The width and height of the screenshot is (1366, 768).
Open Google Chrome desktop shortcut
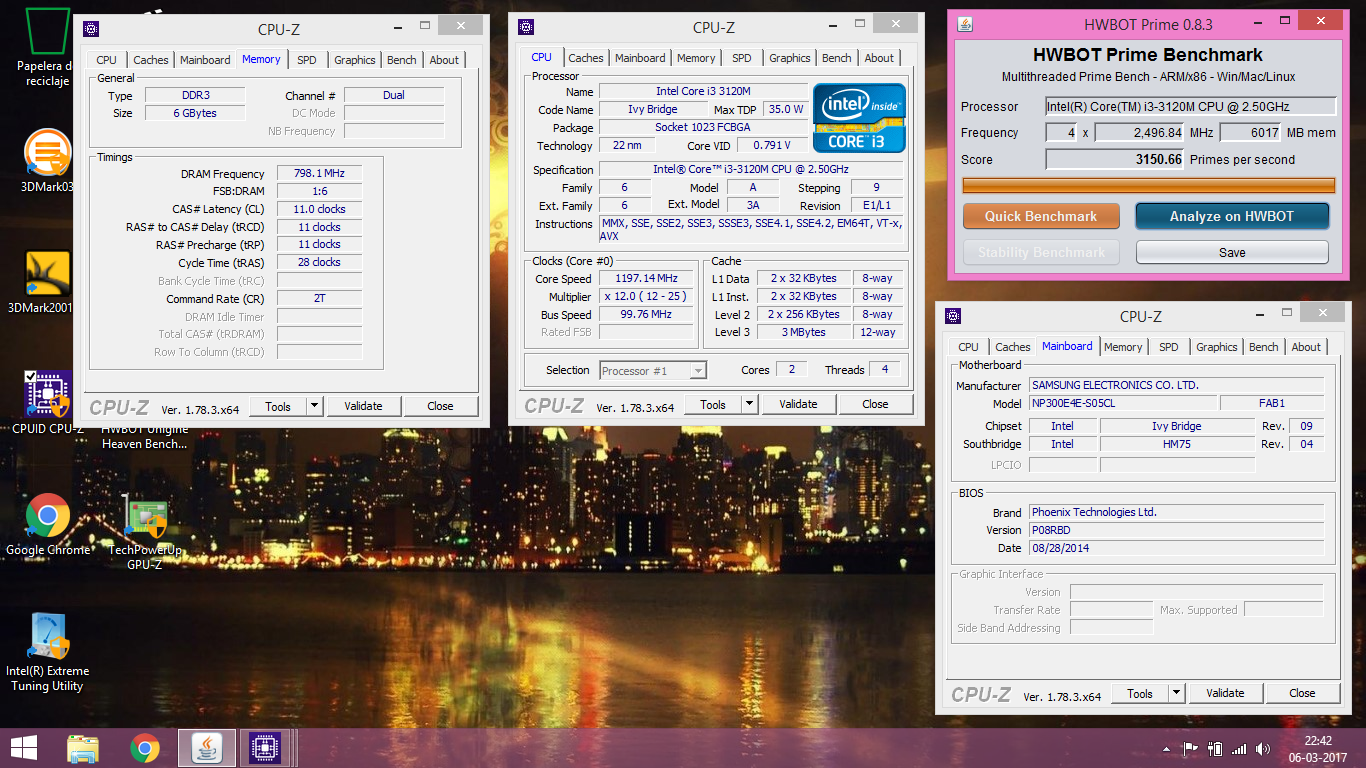tap(47, 525)
